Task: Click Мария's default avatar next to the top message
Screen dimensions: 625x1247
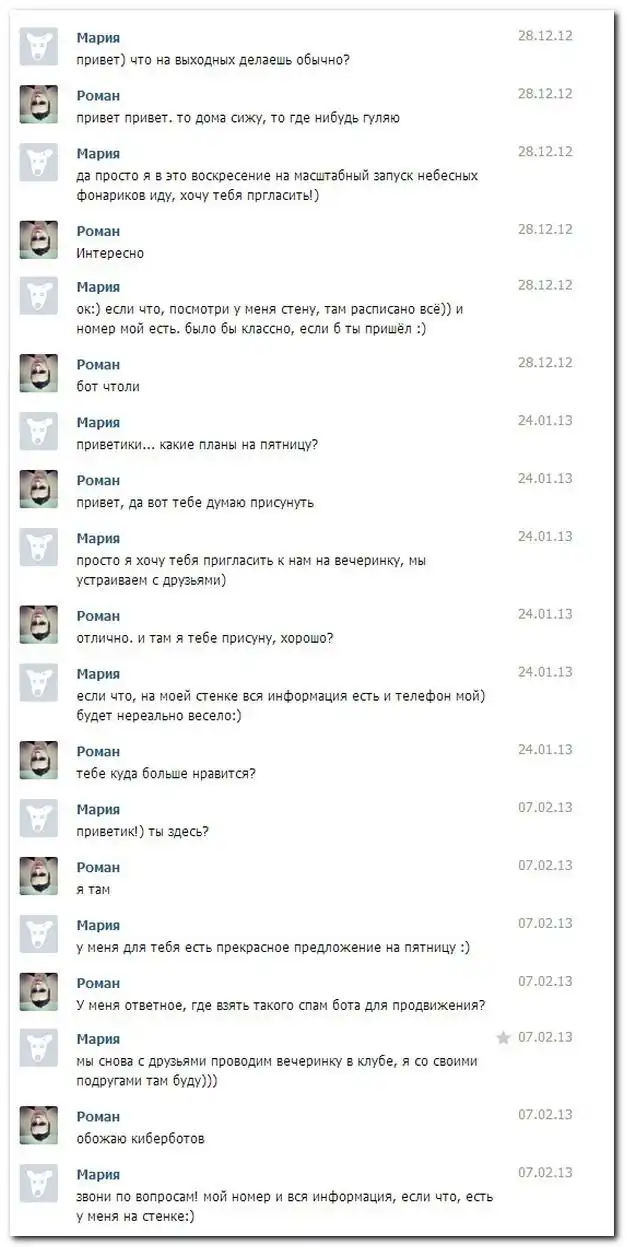Action: (x=38, y=47)
